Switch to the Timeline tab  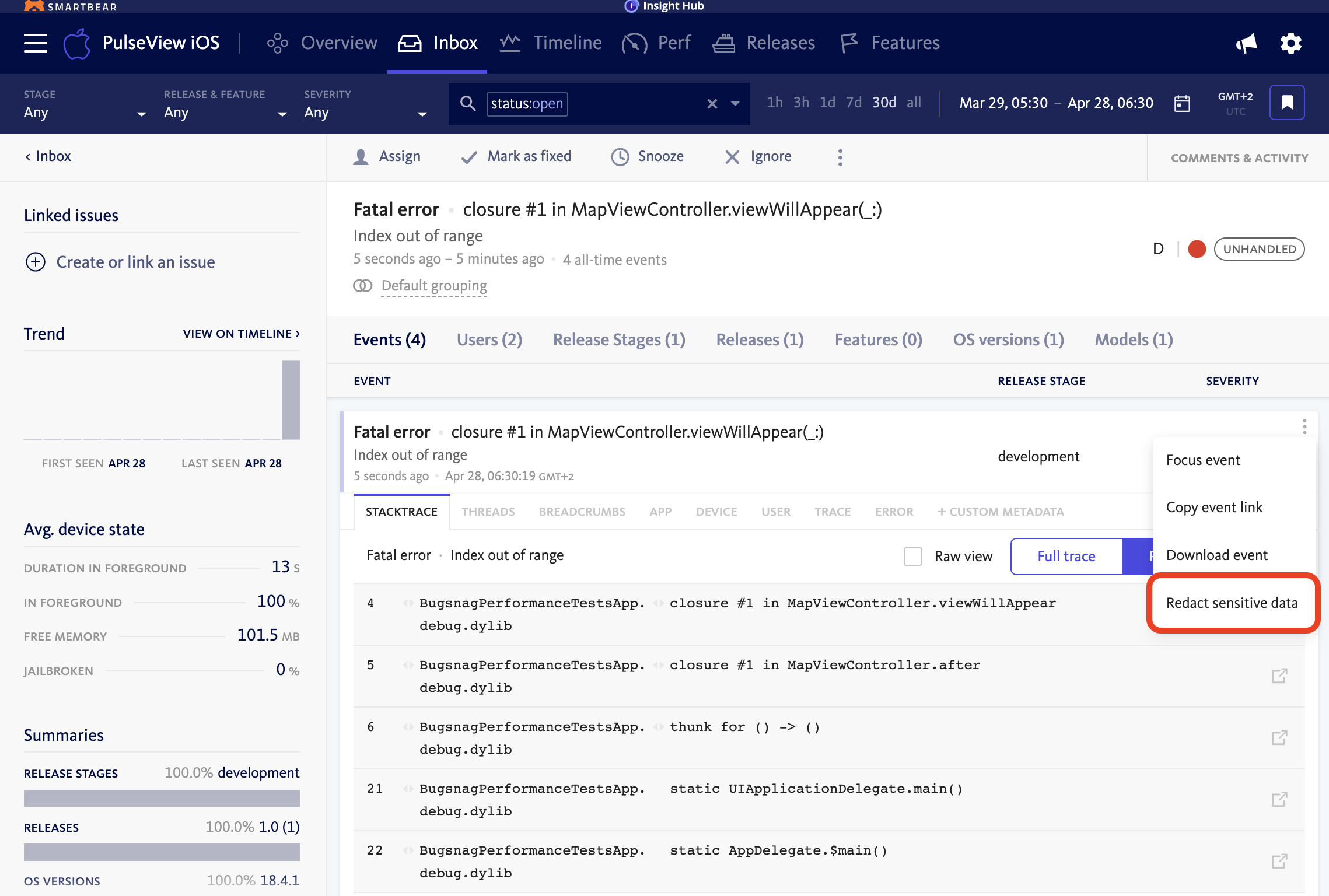pos(551,43)
